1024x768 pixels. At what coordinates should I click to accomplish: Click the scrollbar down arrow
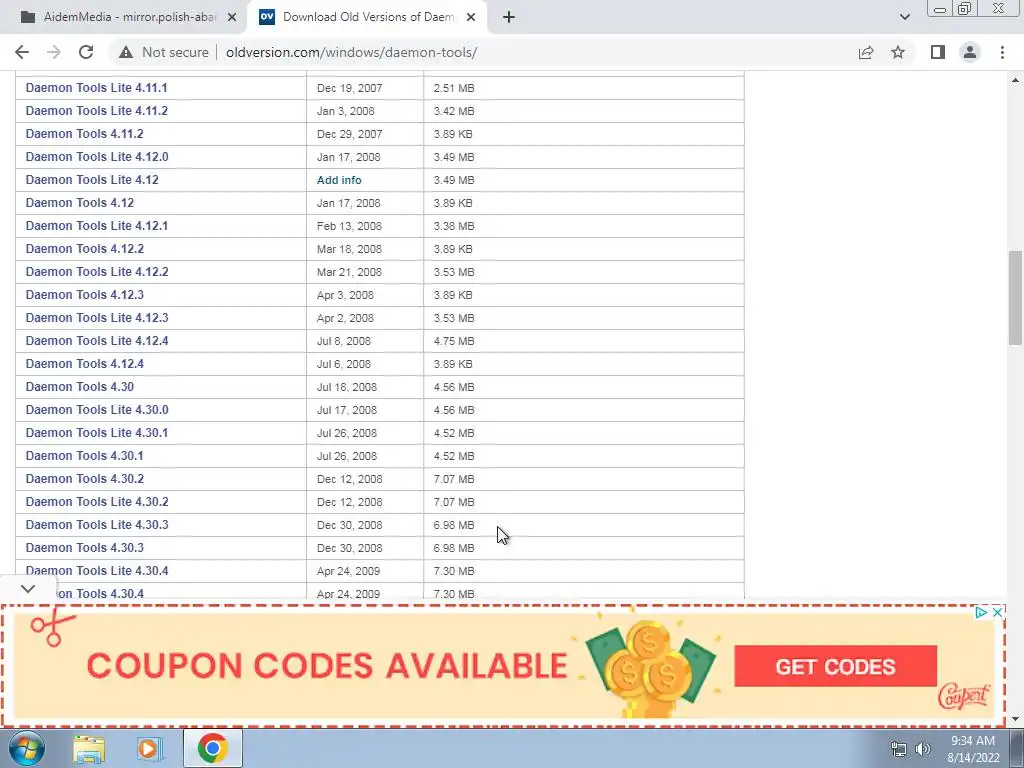click(x=1016, y=719)
